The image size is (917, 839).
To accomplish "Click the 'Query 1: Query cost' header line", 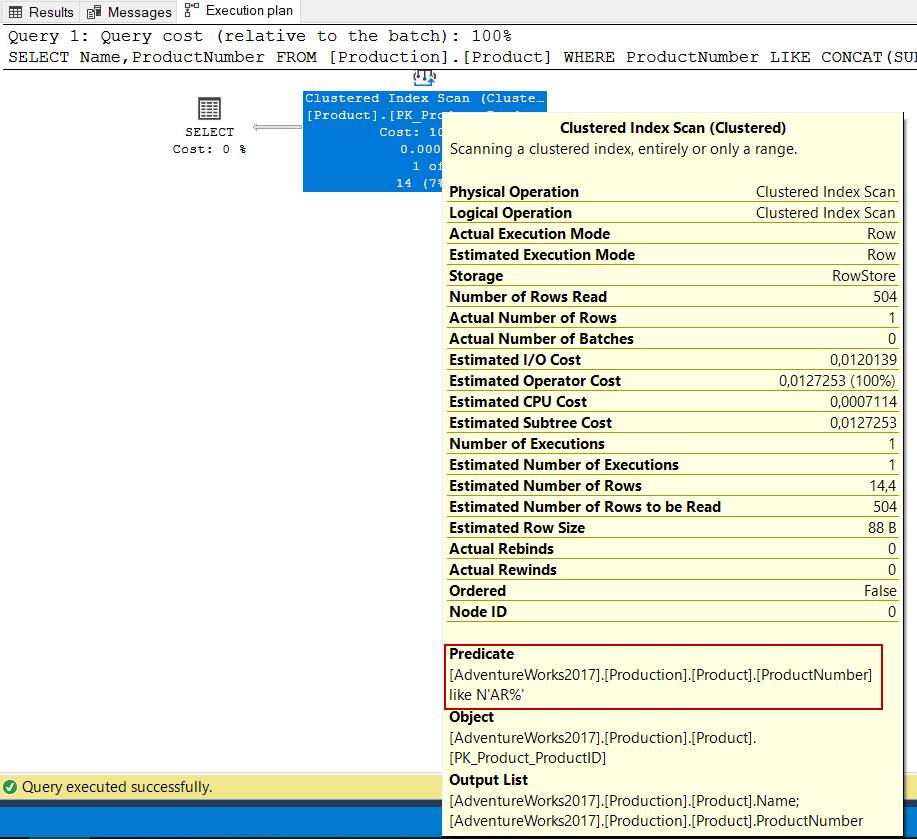I will [x=260, y=36].
